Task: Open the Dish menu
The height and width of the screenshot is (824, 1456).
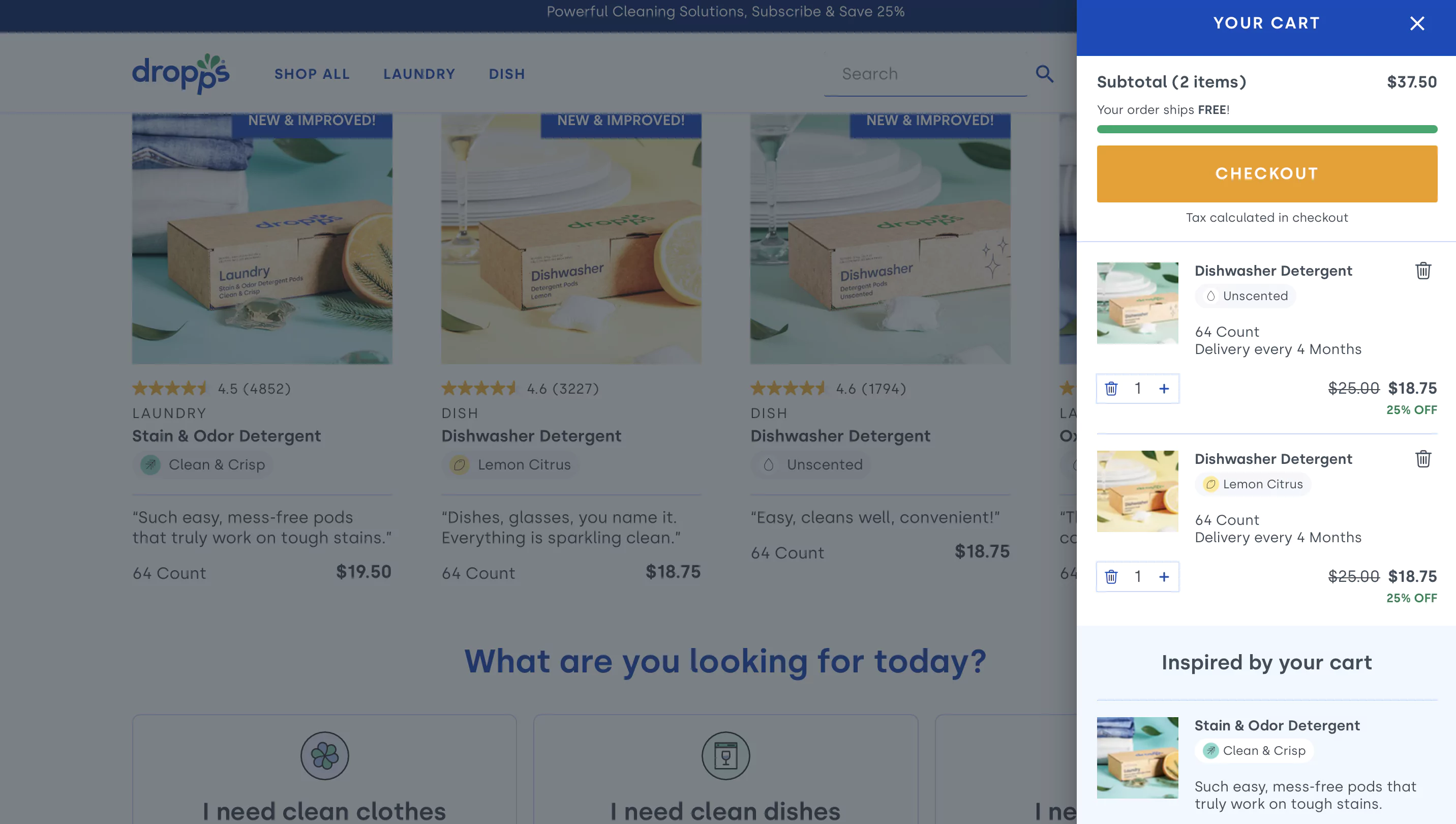Action: (x=507, y=74)
